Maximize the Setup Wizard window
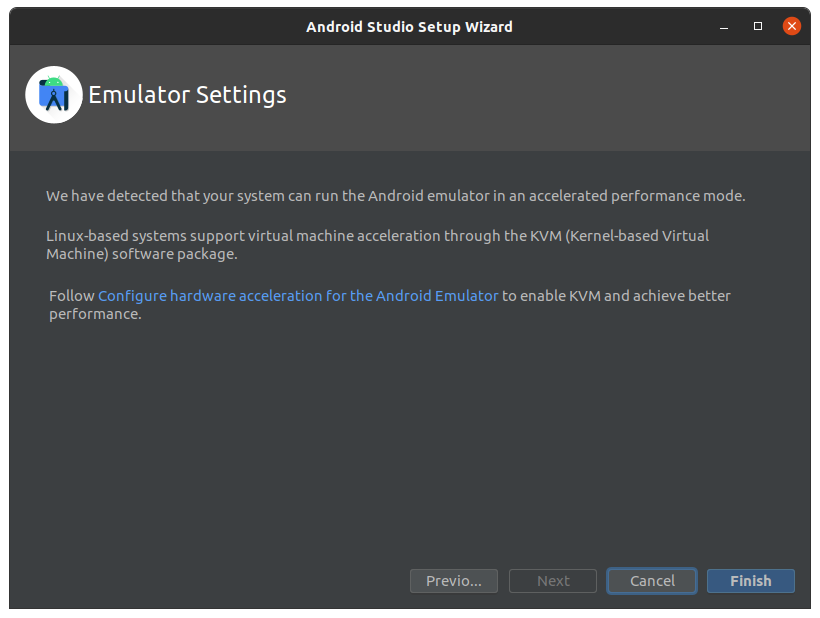Screen dimensions: 820x618 [x=757, y=26]
